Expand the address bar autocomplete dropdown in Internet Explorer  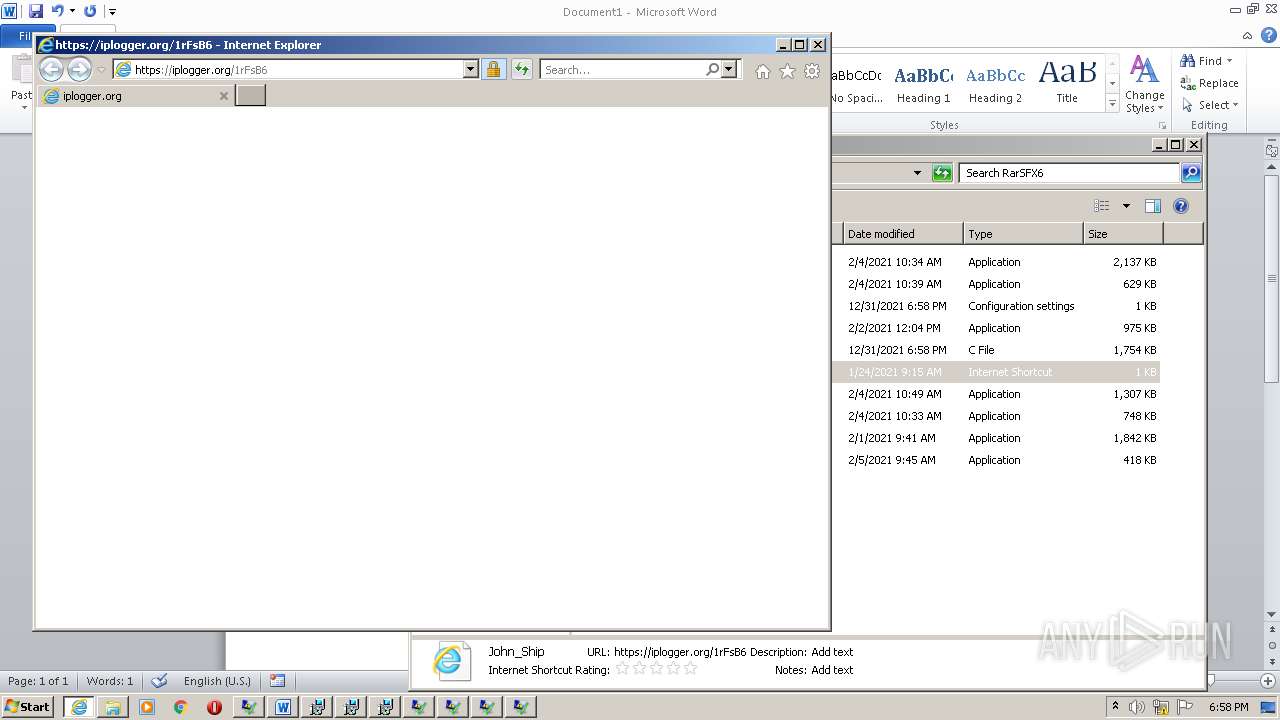coord(471,70)
